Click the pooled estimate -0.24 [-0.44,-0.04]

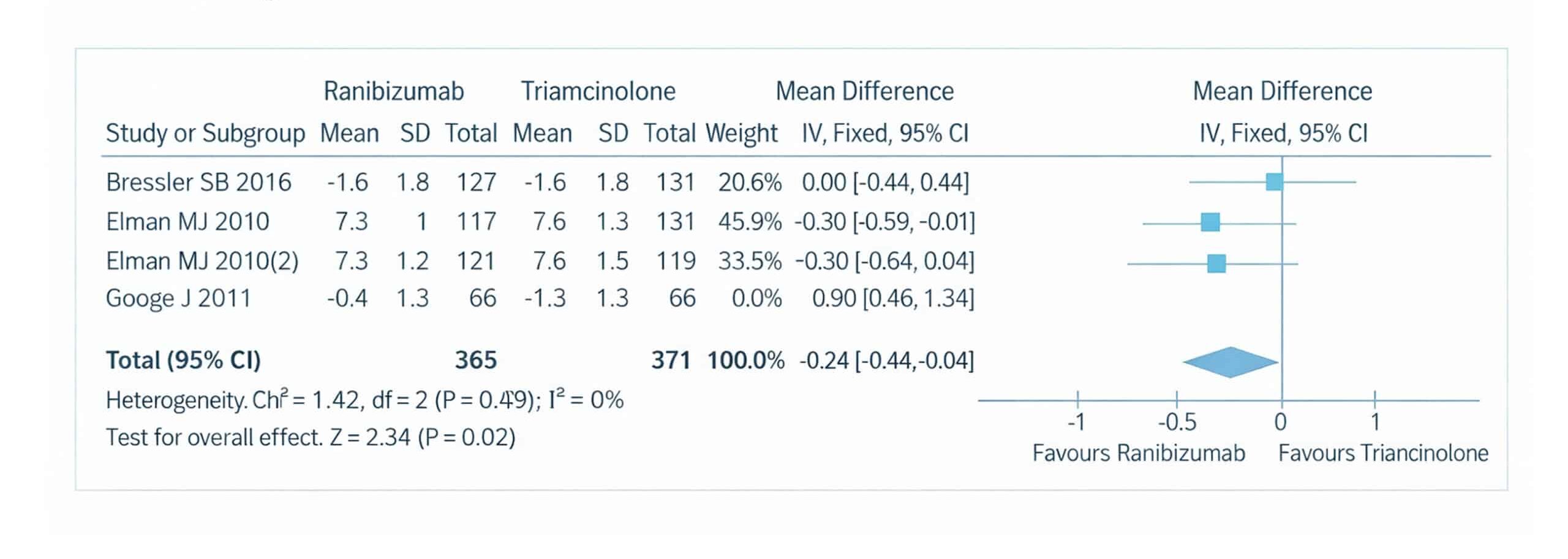point(886,361)
